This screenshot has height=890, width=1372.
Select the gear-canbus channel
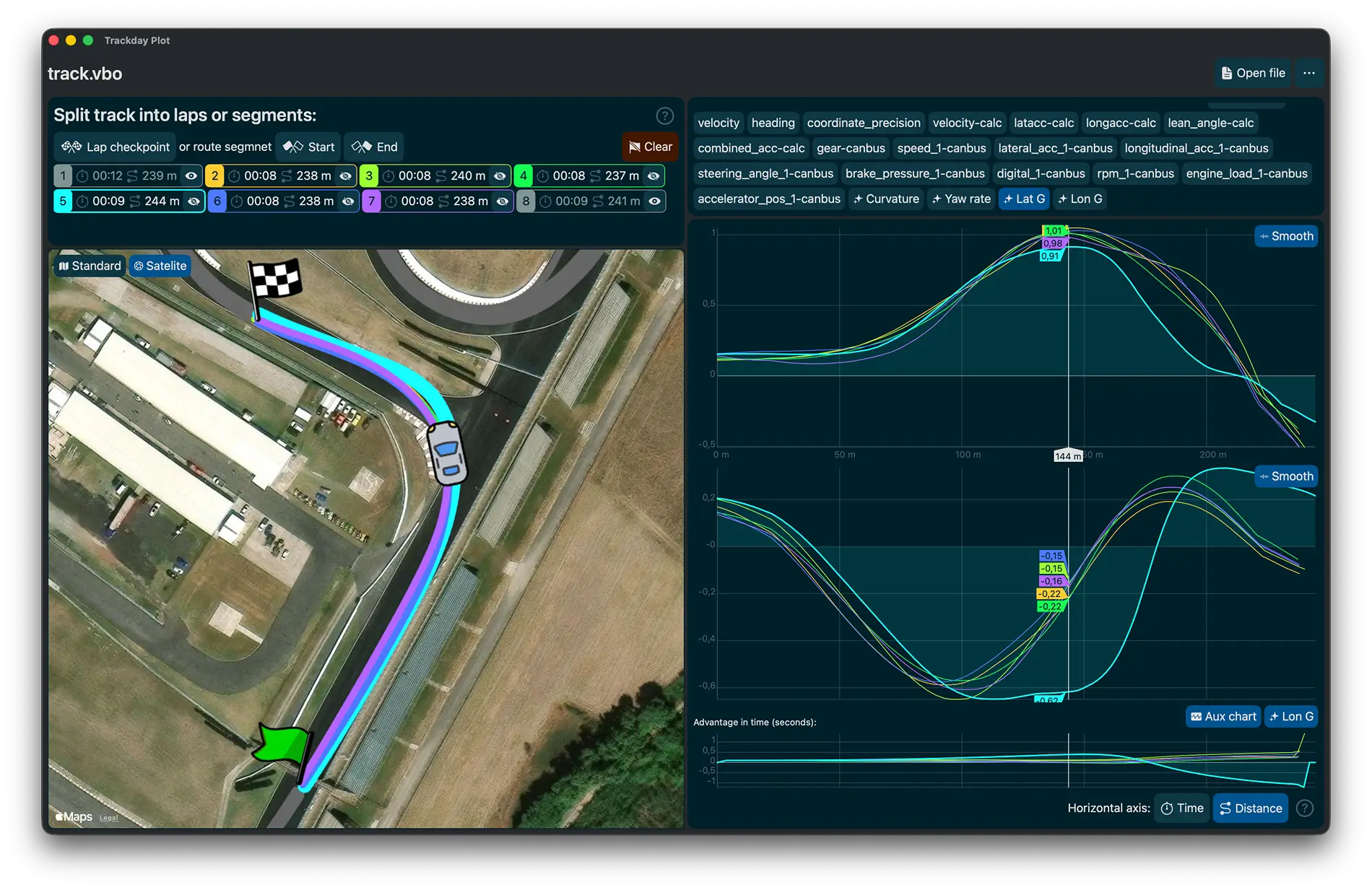tap(851, 148)
